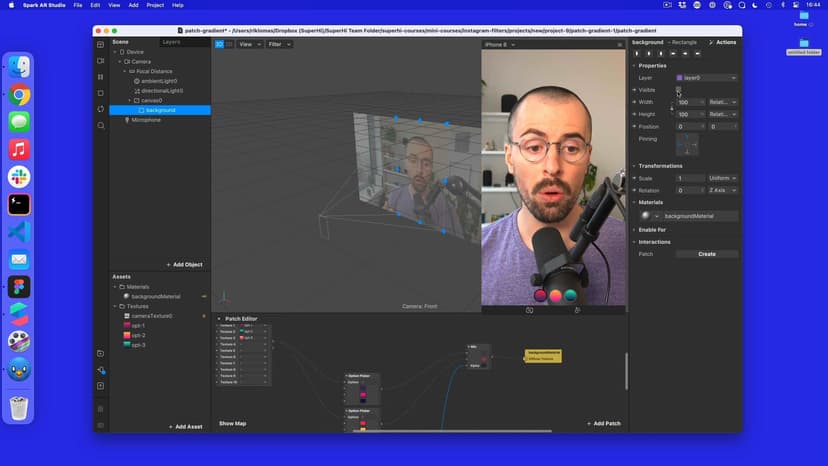The image size is (828, 466).
Task: Open the Scale Uniform dropdown
Action: pos(722,178)
